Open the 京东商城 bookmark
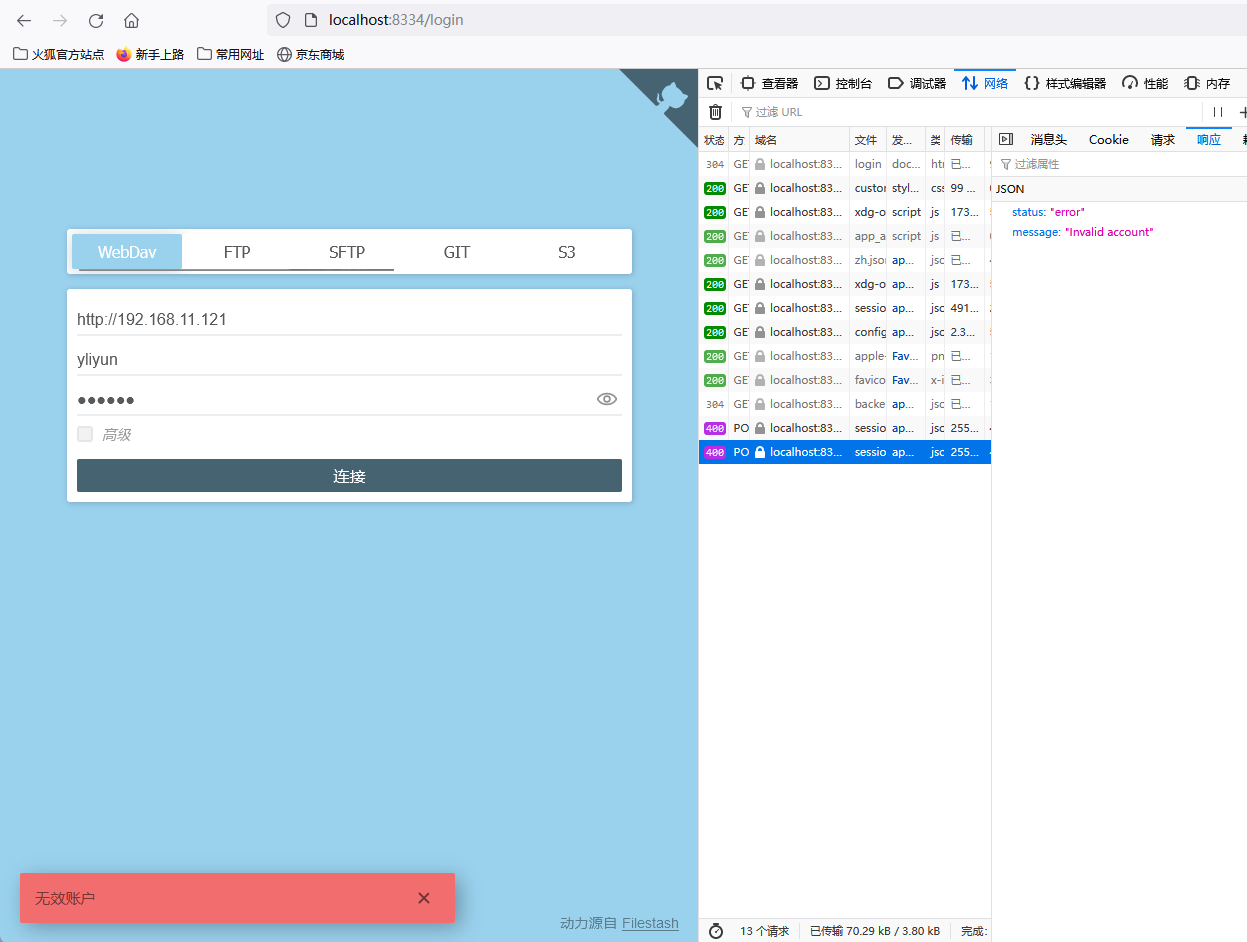The width and height of the screenshot is (1247, 942). (310, 55)
